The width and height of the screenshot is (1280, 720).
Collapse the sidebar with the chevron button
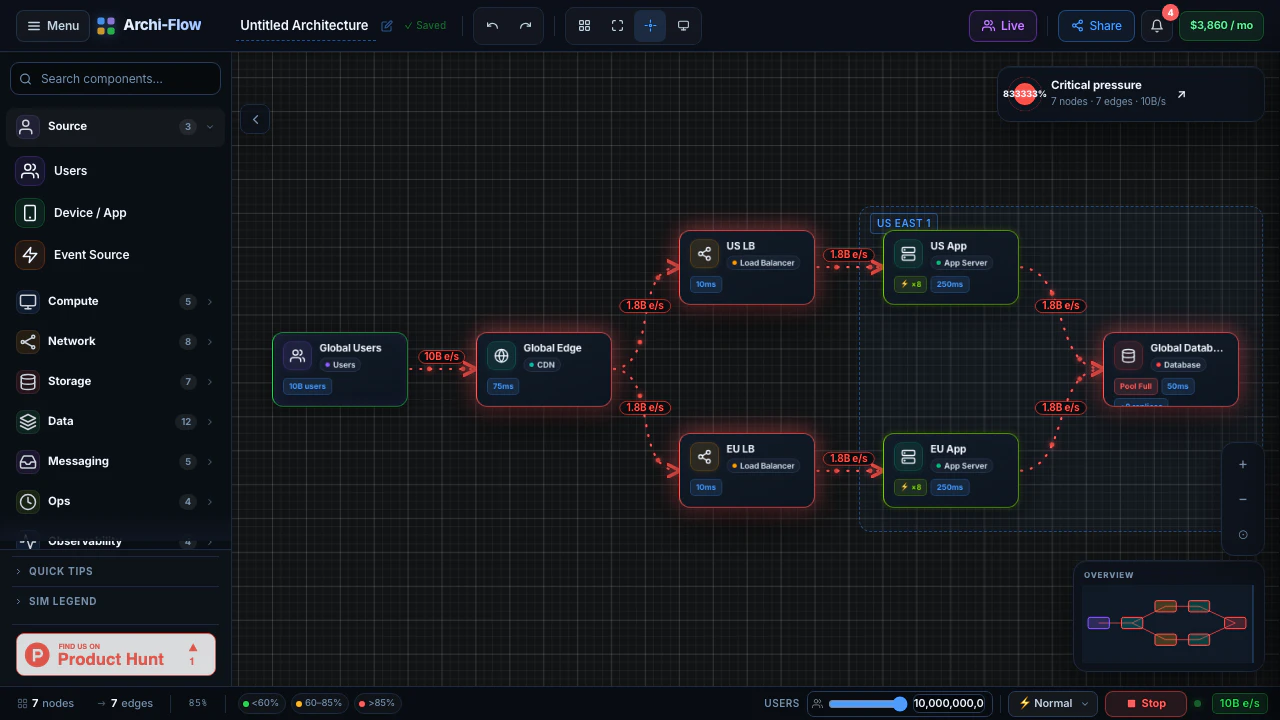tap(255, 119)
